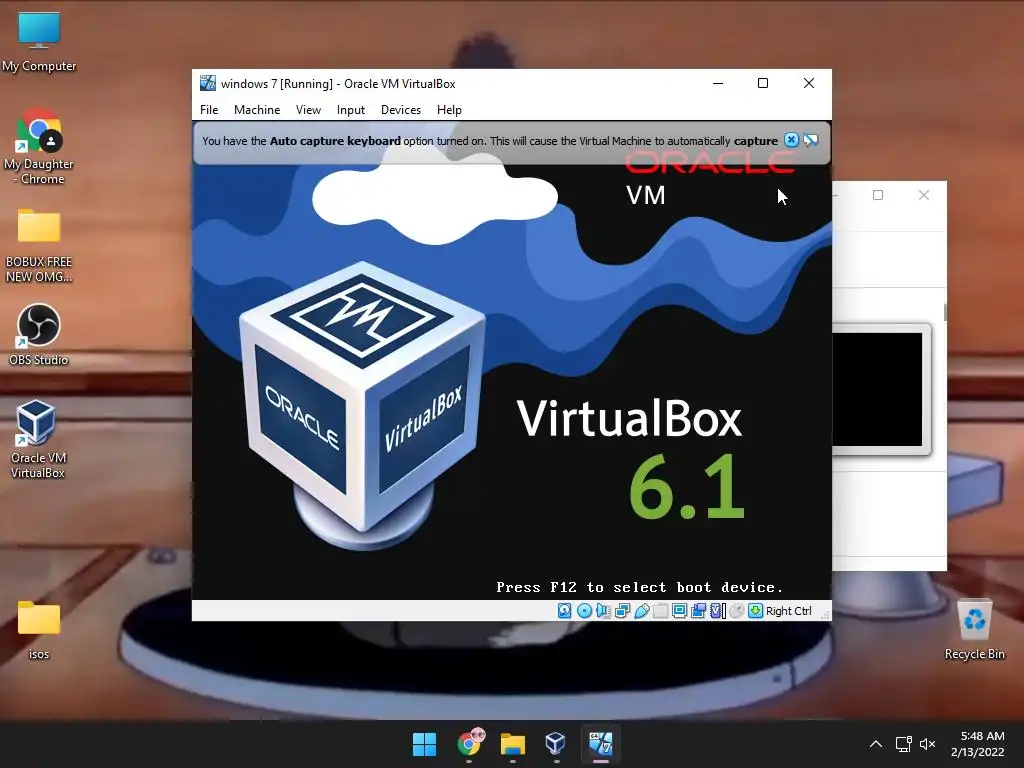Click the CPU virtualization status icon
1024x768 pixels.
point(718,611)
